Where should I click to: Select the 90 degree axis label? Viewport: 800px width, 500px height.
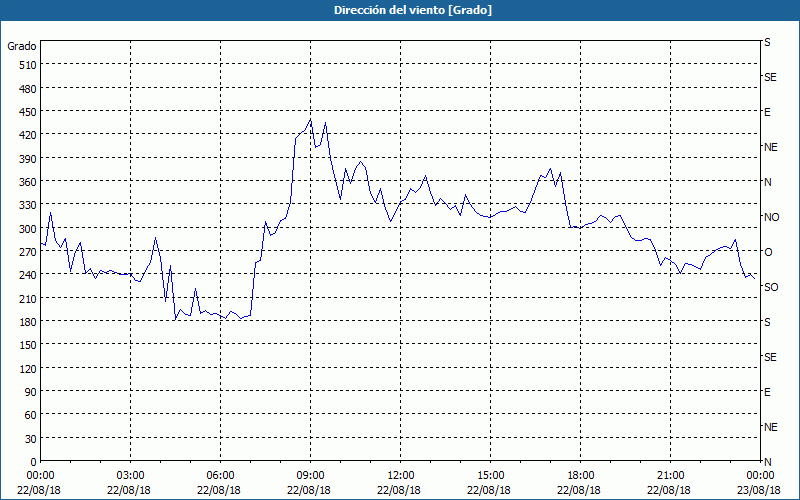point(31,392)
